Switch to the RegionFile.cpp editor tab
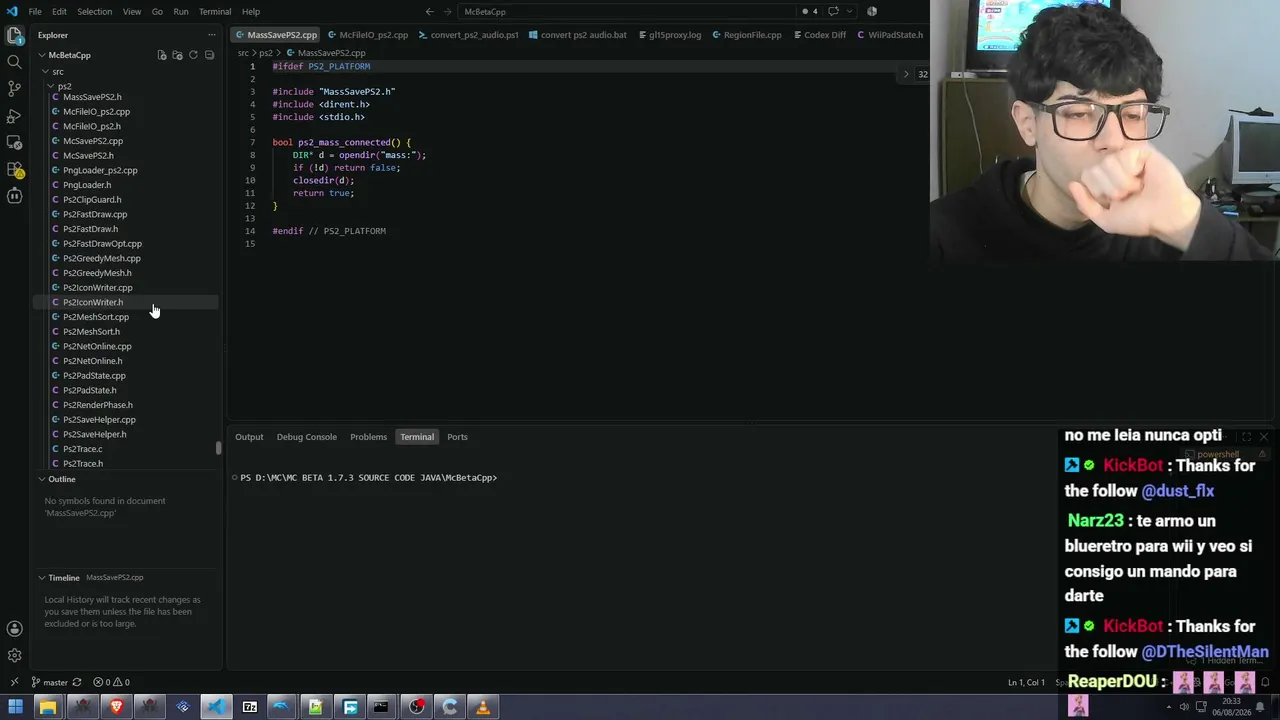The height and width of the screenshot is (720, 1280). click(x=746, y=35)
